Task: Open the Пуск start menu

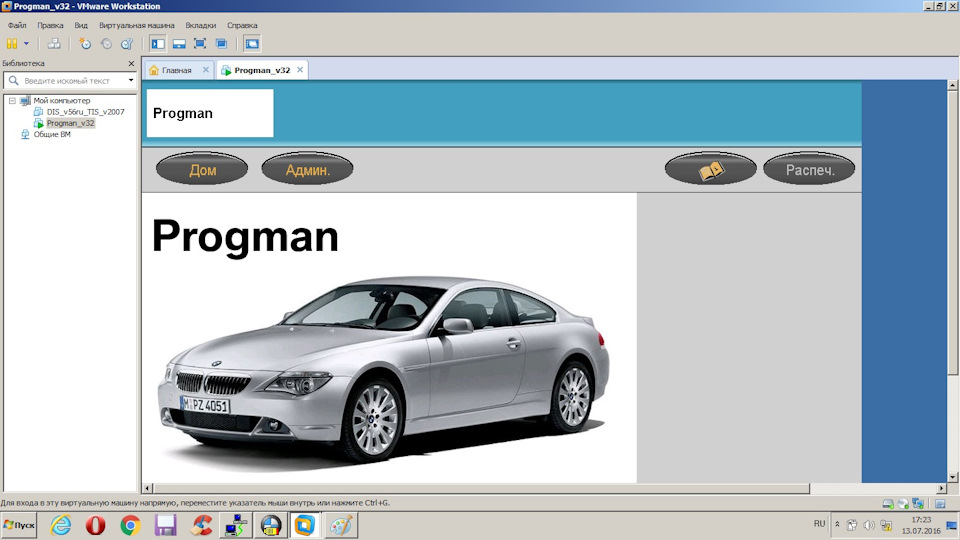Action: (x=19, y=525)
